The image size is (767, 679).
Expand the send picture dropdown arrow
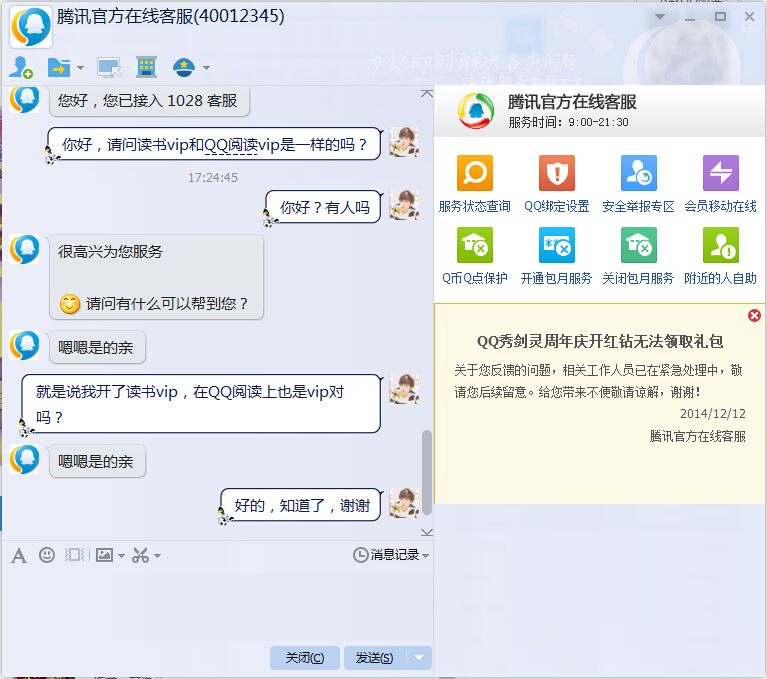point(121,556)
